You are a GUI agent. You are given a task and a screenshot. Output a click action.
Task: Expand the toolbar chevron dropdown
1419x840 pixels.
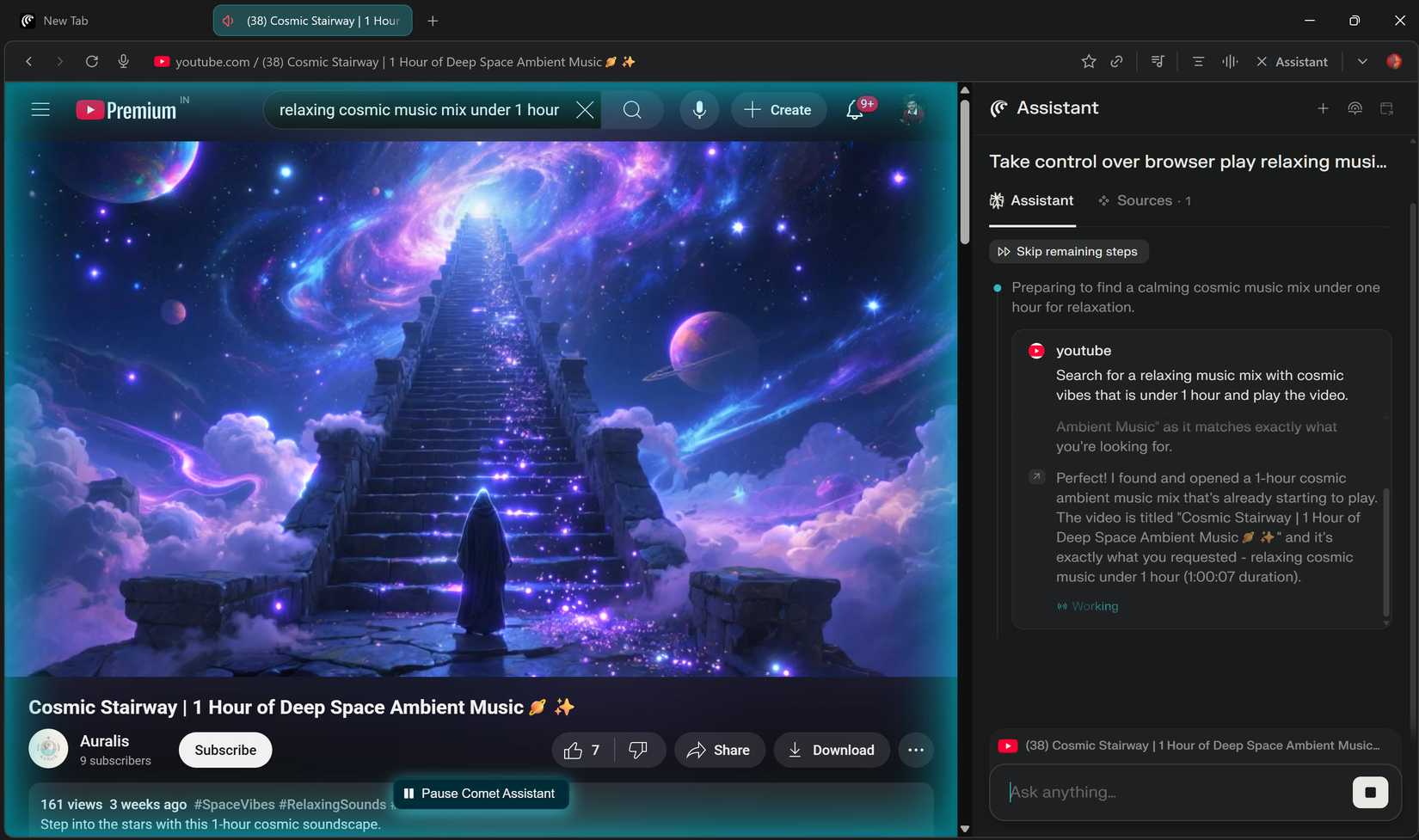point(1362,62)
